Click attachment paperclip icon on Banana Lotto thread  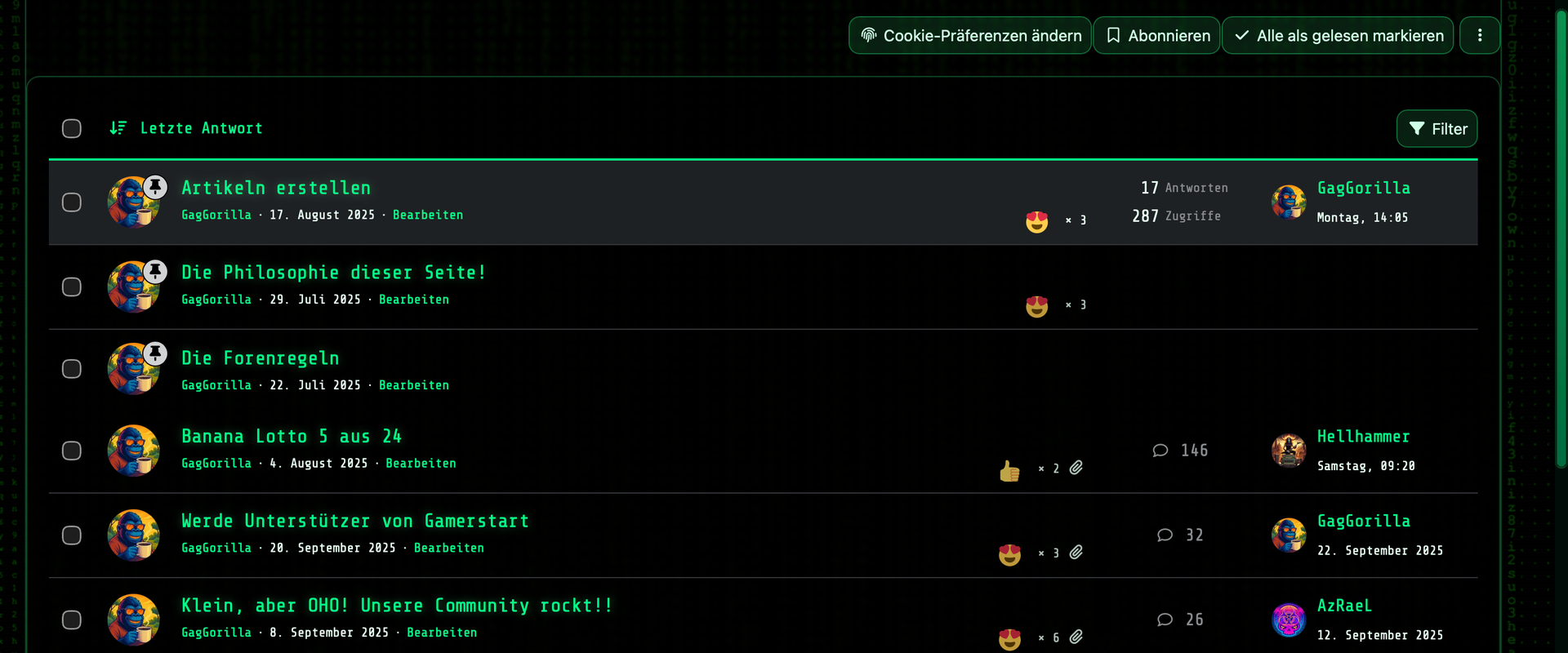[1076, 468]
